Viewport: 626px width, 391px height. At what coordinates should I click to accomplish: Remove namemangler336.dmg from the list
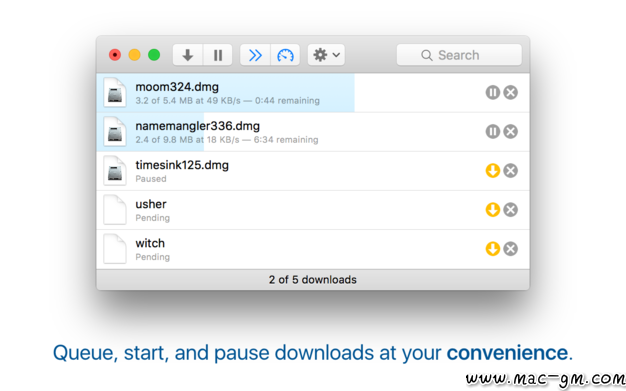pyautogui.click(x=511, y=131)
